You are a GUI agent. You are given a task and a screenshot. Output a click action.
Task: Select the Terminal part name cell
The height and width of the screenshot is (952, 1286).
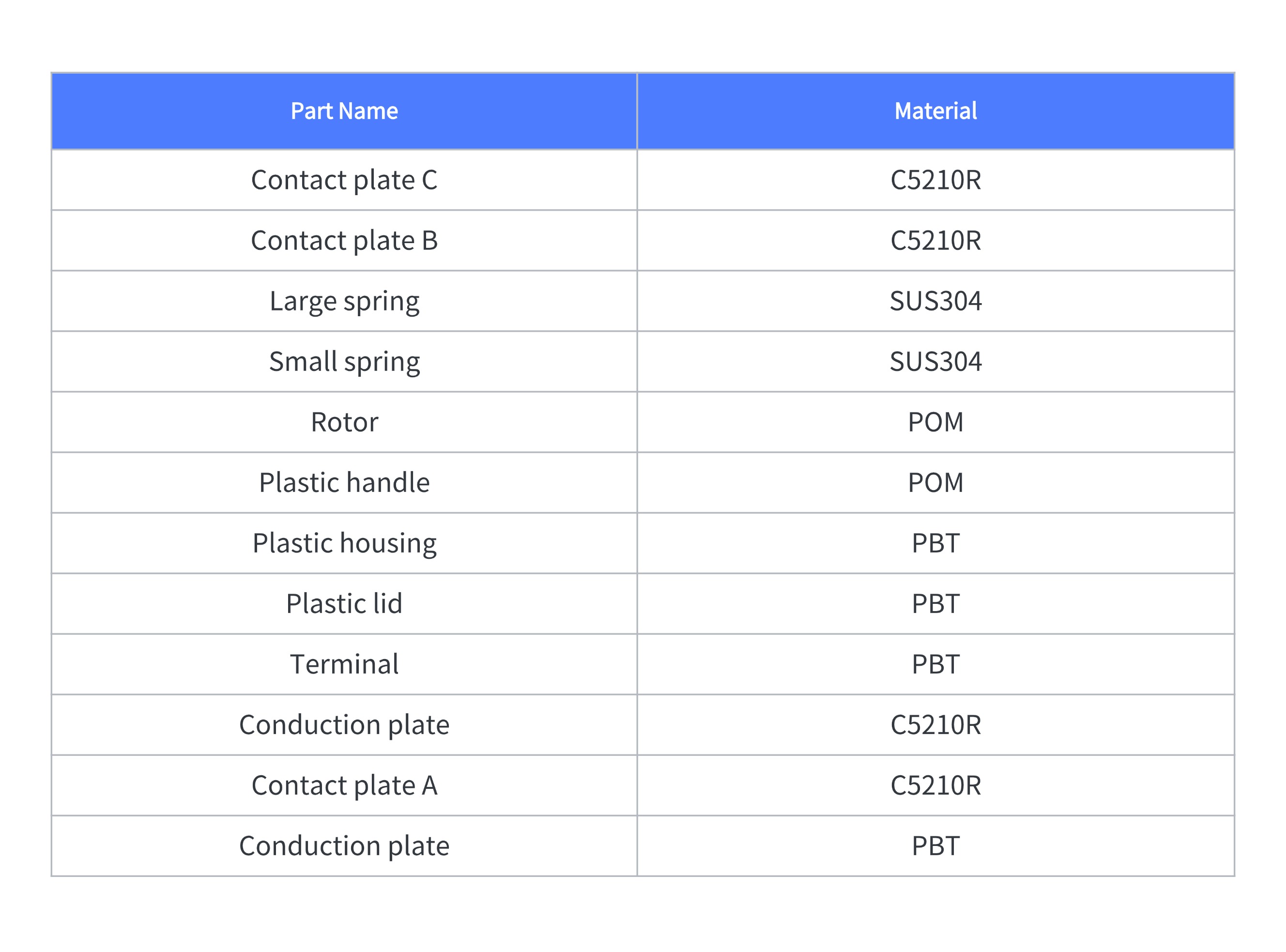point(344,664)
